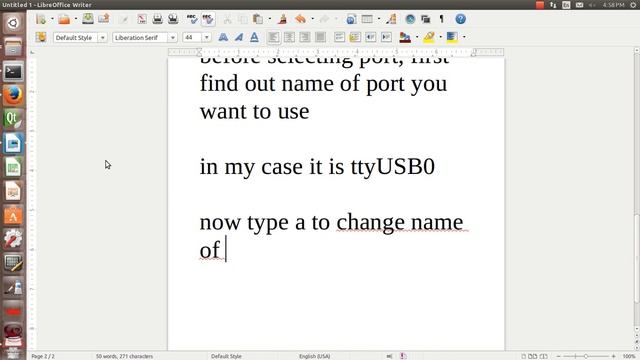This screenshot has width=640, height=360.
Task: Run Spelling and Grammar check
Action: [x=192, y=19]
